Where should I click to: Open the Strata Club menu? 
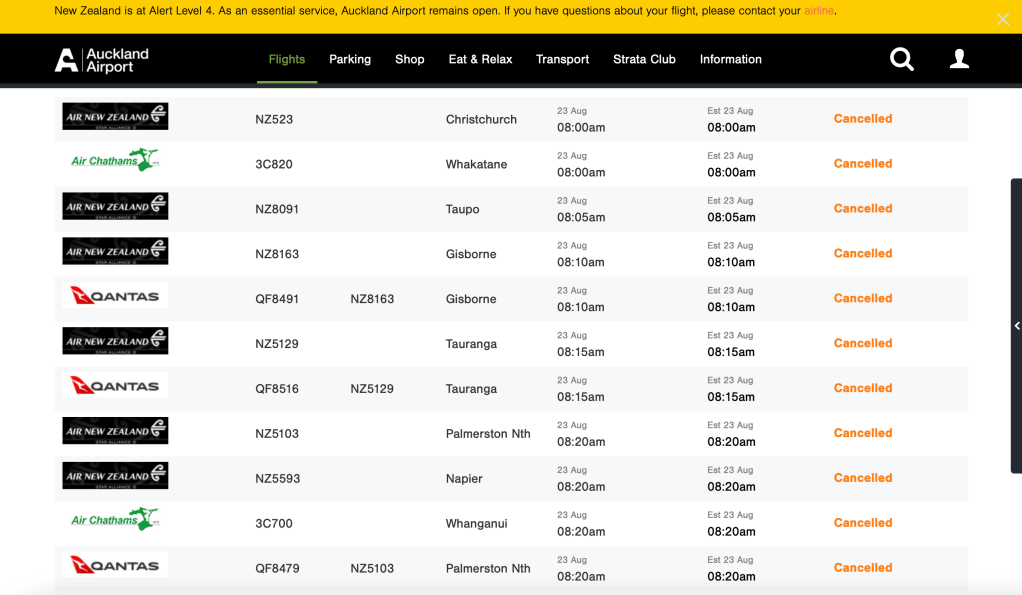click(644, 60)
